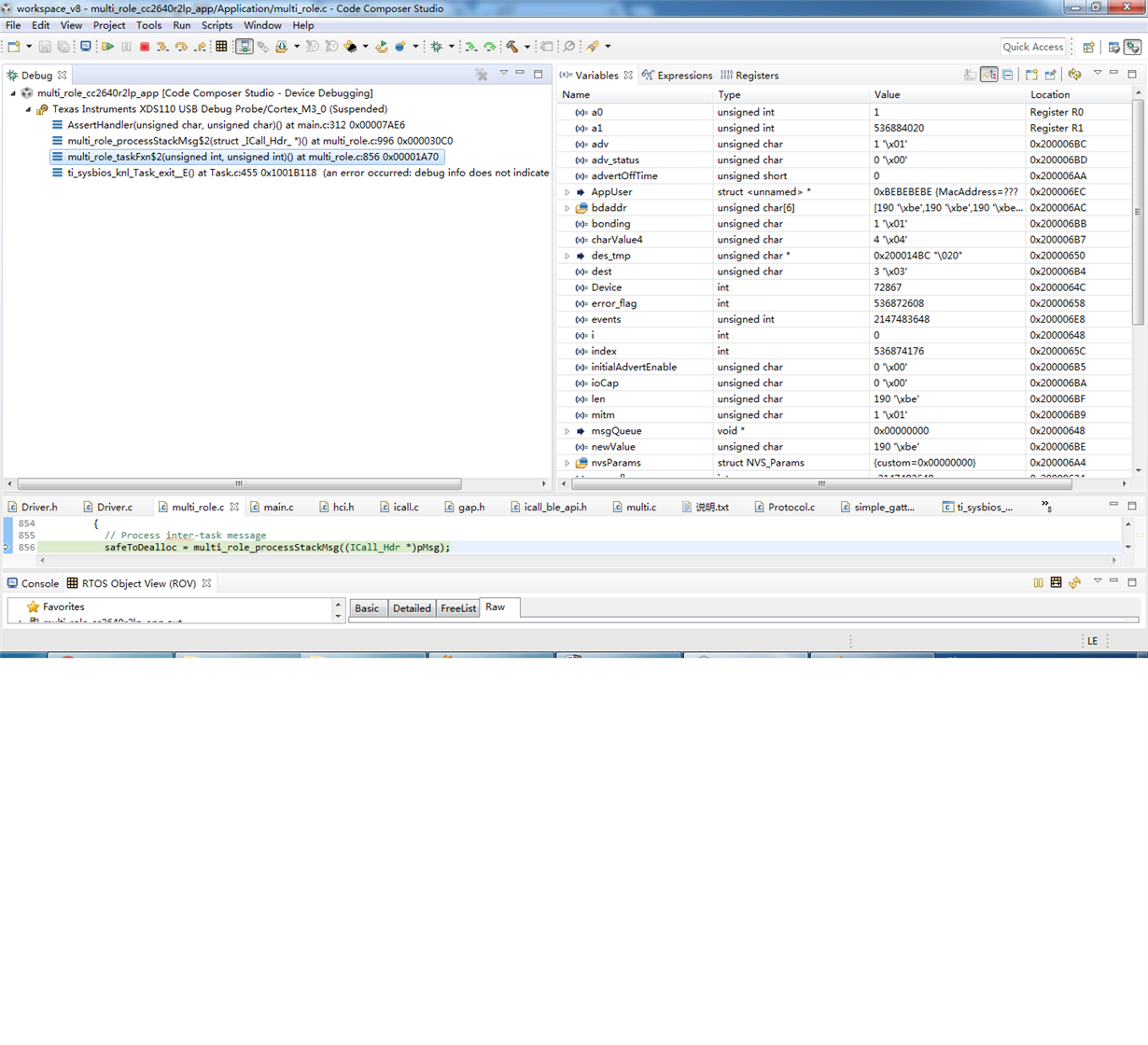Image resolution: width=1148 pixels, height=1045 pixels.
Task: Click the New project toolbar icon
Action: click(13, 46)
